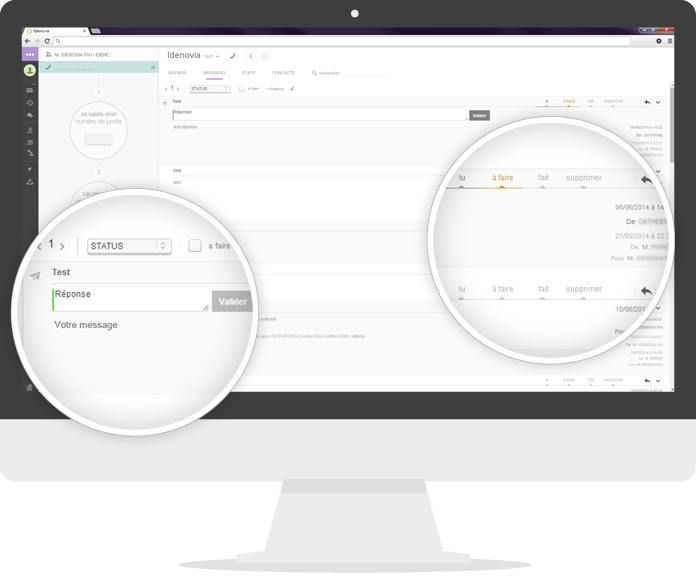Switch to the AGENDA tab
Viewport: 696px width, 582px height.
[x=177, y=72]
